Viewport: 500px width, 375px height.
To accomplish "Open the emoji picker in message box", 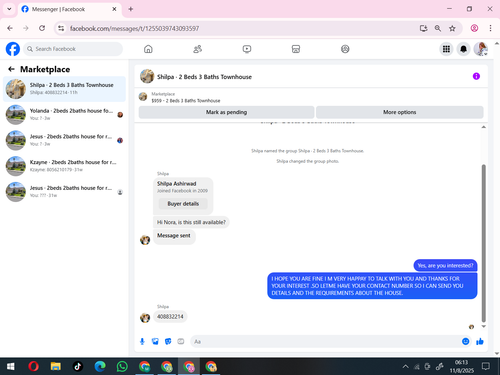I will (466, 341).
